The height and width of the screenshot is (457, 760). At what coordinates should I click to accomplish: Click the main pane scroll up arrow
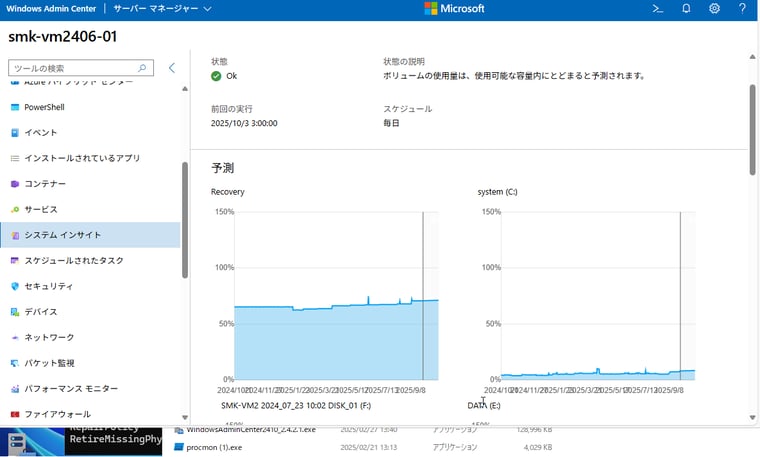(x=752, y=57)
